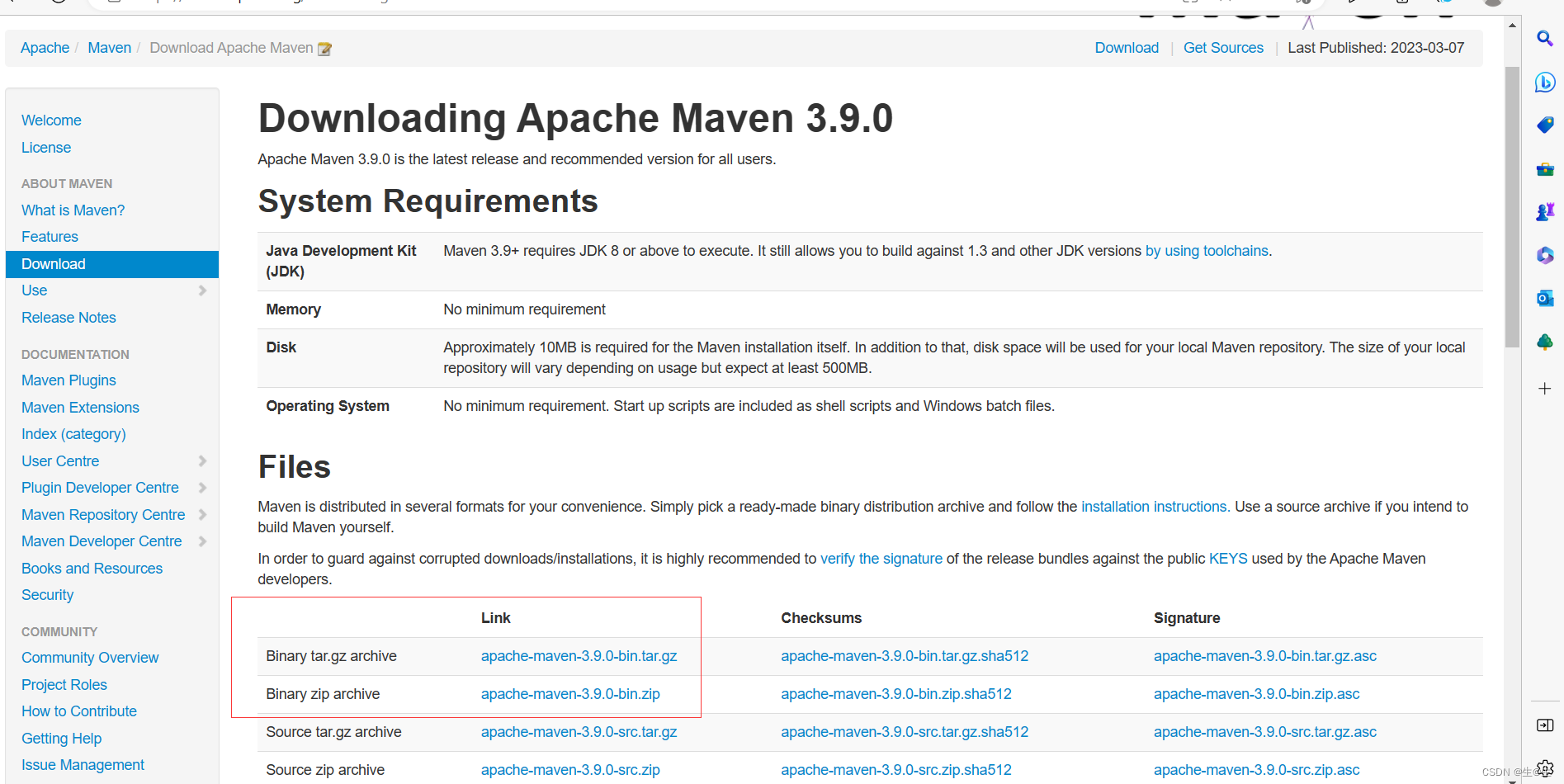This screenshot has height=784, width=1564.
Task: Open the public KEYS link
Action: (x=1228, y=559)
